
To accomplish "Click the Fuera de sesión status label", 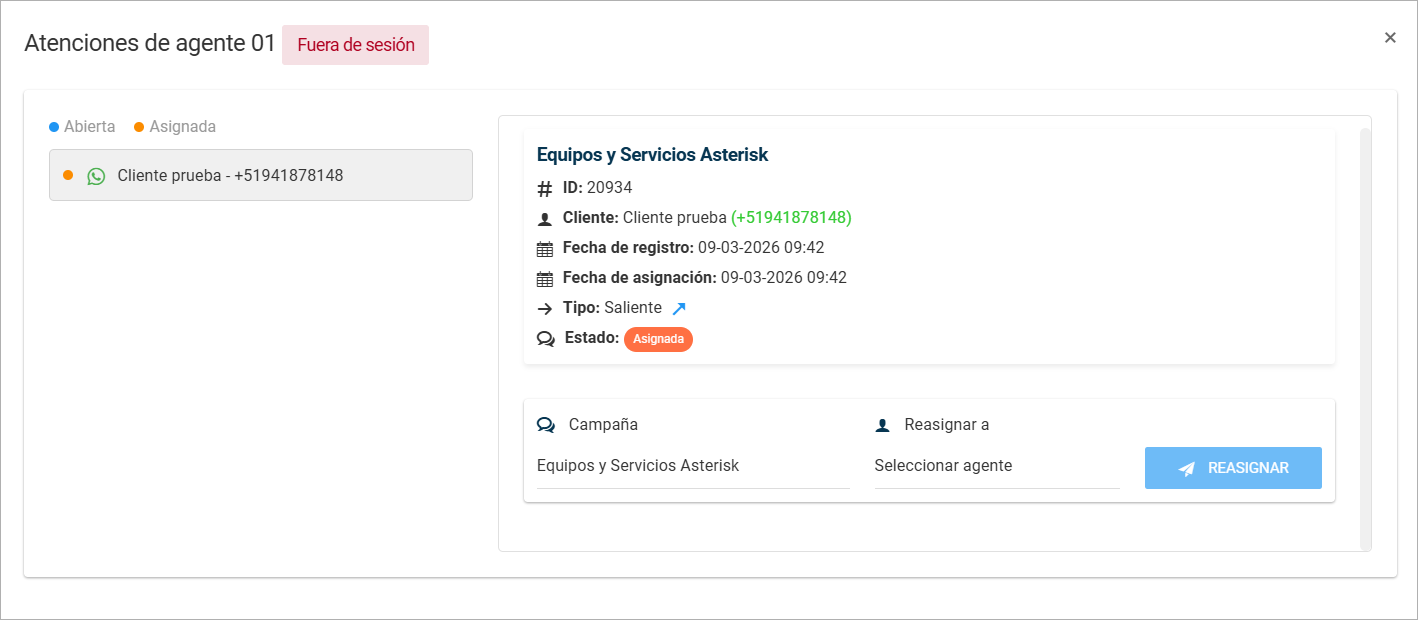I will (355, 45).
